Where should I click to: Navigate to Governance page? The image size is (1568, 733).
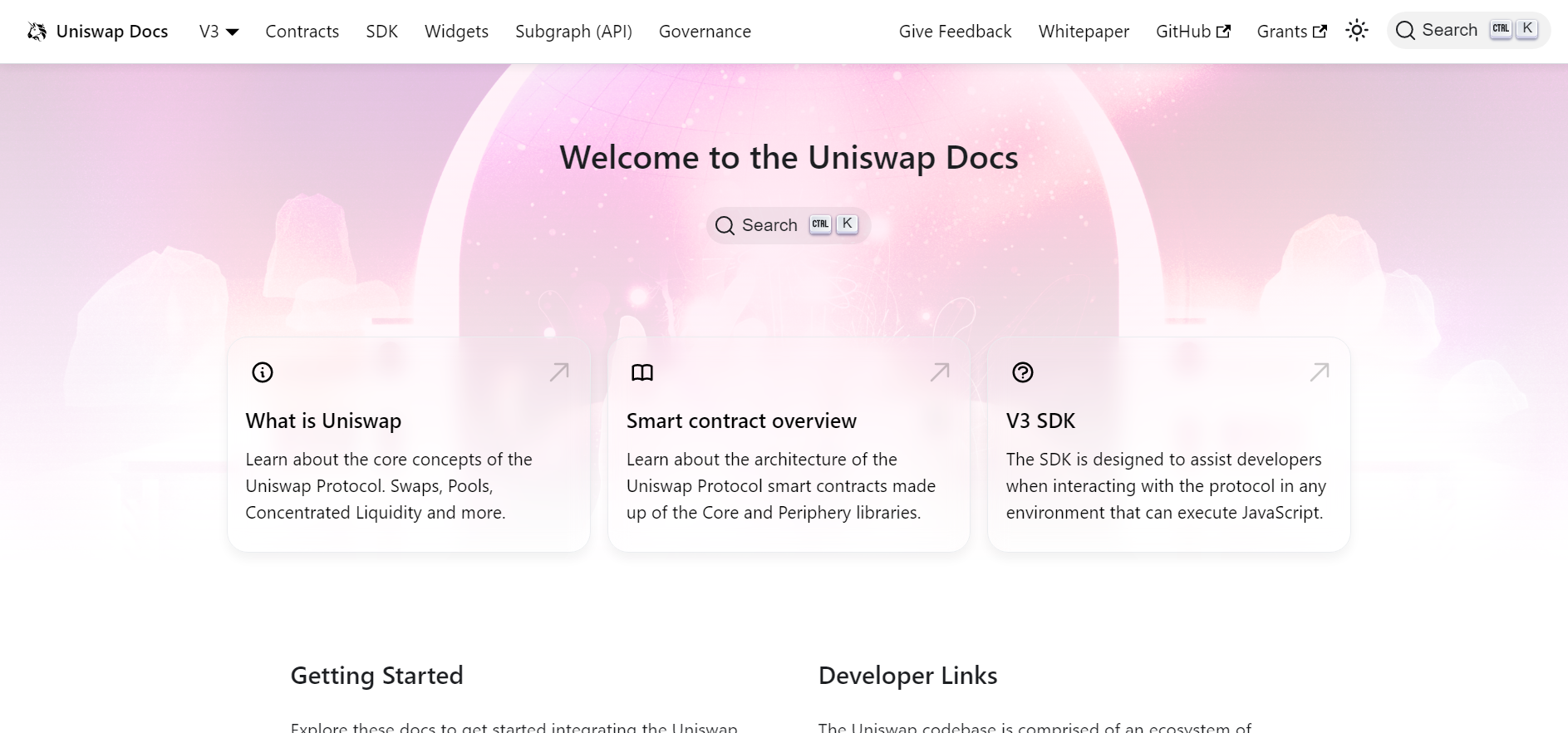(705, 32)
